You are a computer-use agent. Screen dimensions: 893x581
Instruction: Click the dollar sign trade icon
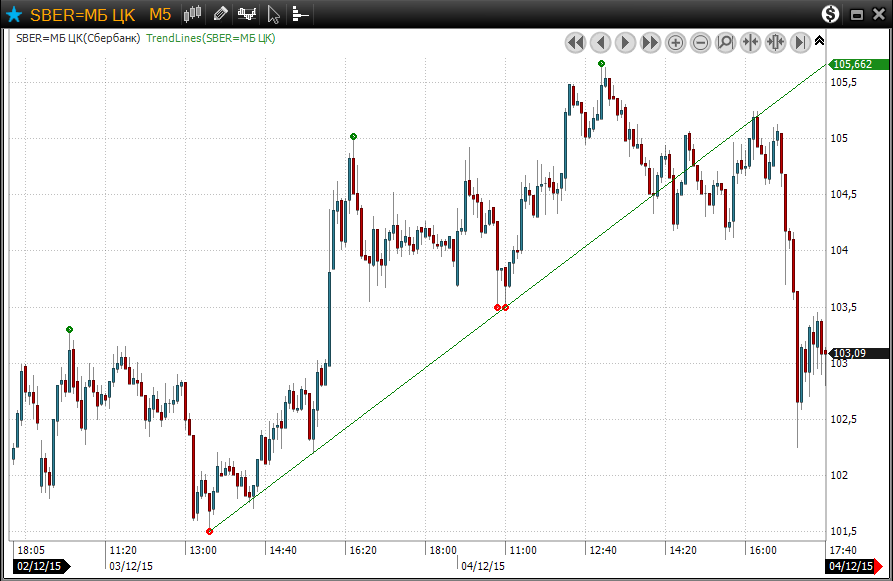coord(831,14)
